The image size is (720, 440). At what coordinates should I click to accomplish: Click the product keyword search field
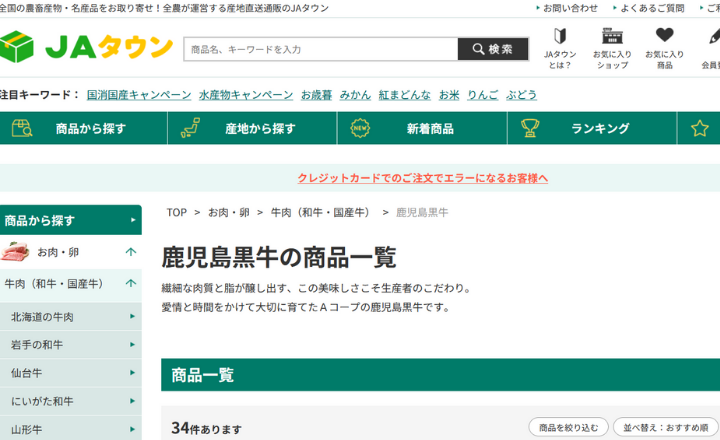pos(320,49)
